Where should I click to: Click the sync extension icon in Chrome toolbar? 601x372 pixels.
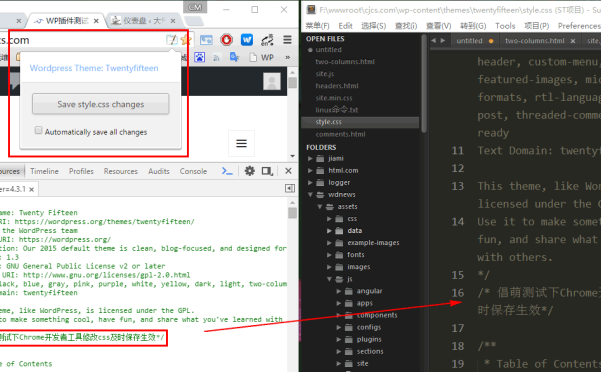pos(267,40)
